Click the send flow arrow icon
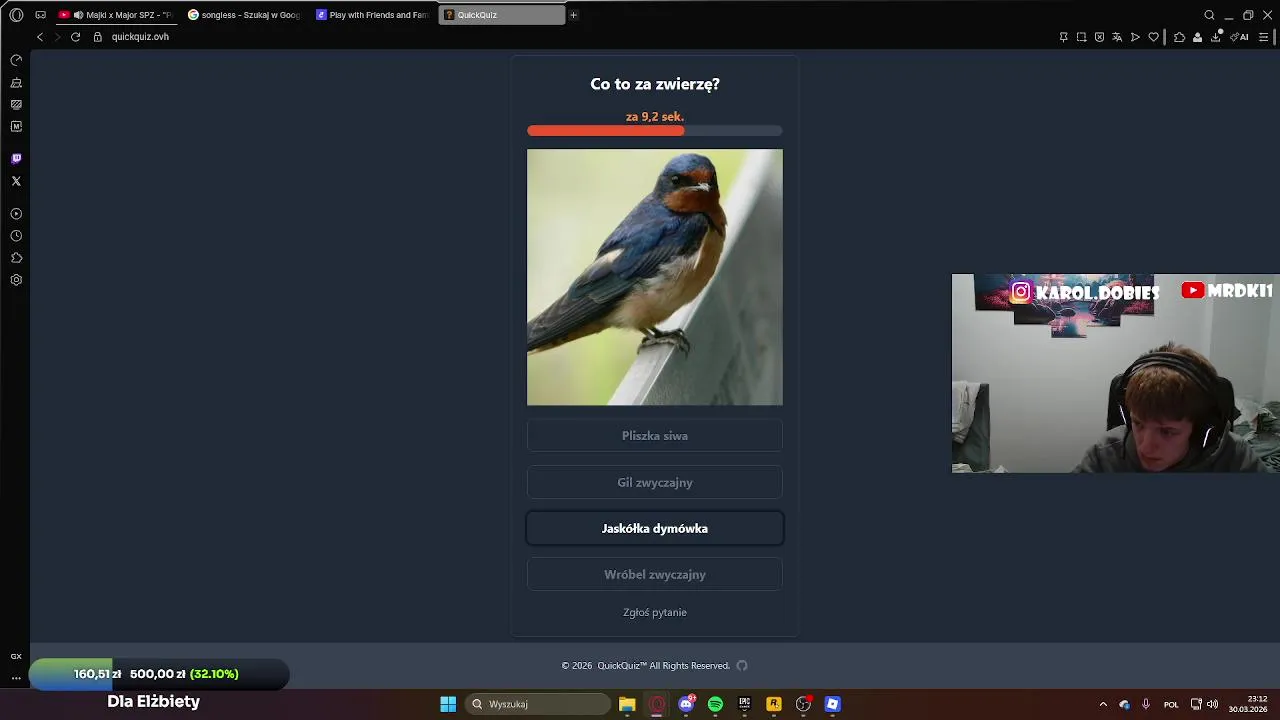This screenshot has width=1280, height=720. click(x=1135, y=37)
